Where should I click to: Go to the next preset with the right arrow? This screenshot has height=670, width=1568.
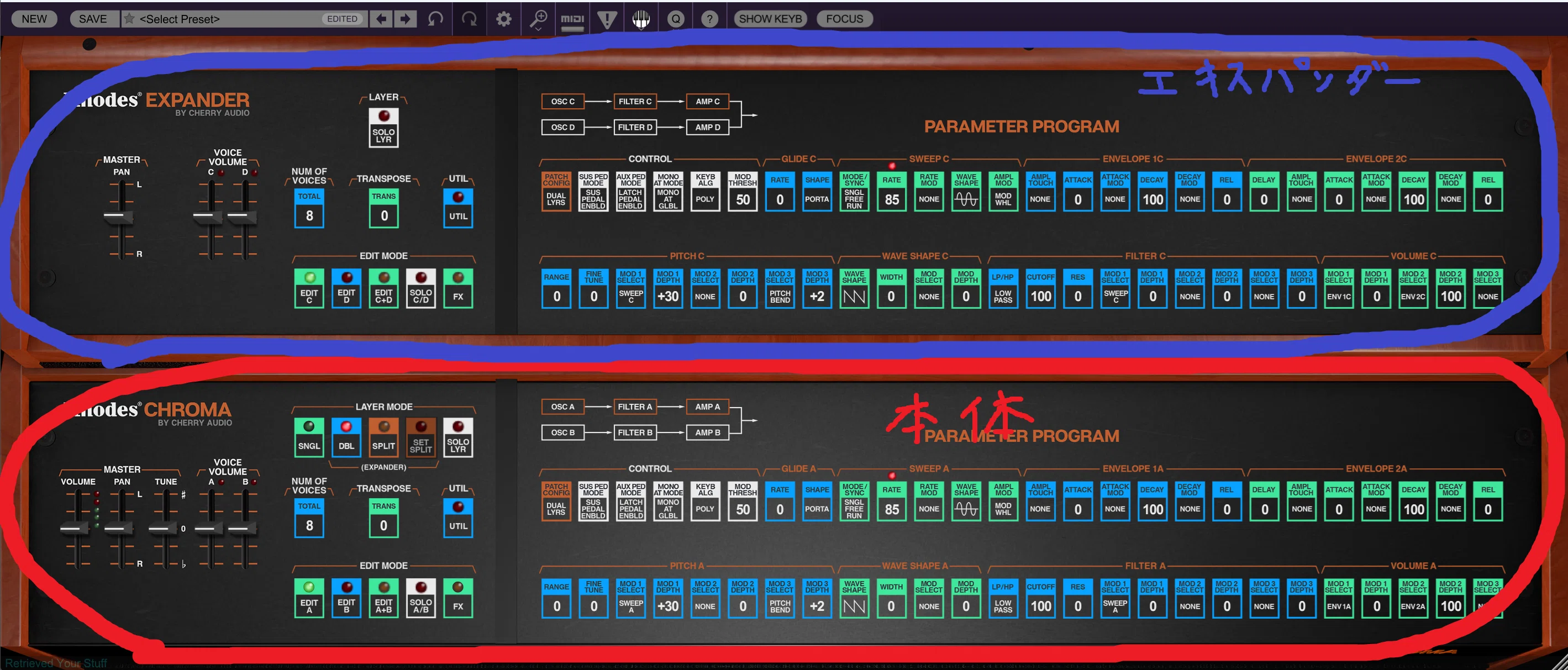[x=405, y=19]
